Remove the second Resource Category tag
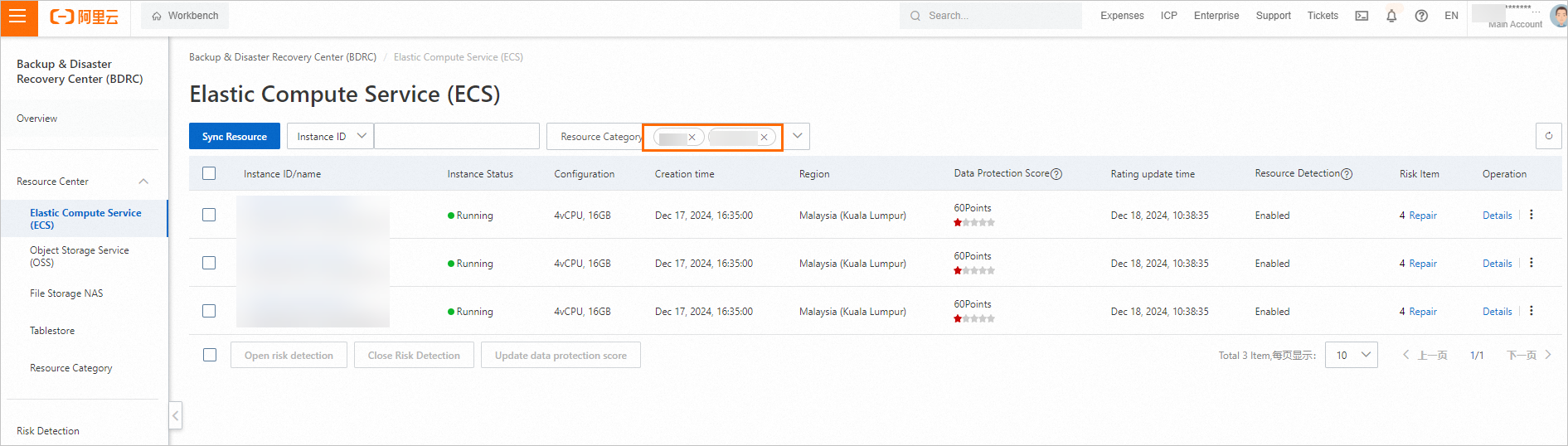The image size is (1568, 446). pos(764,138)
